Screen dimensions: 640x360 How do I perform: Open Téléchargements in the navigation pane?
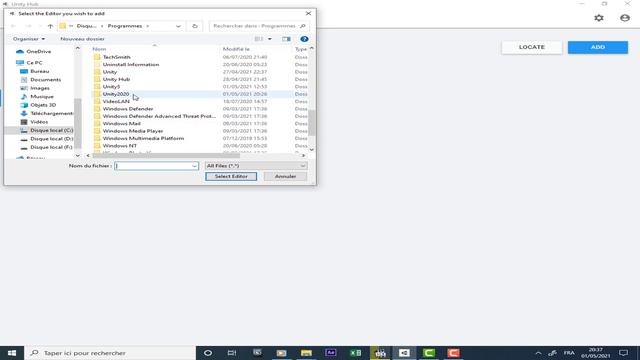point(51,113)
